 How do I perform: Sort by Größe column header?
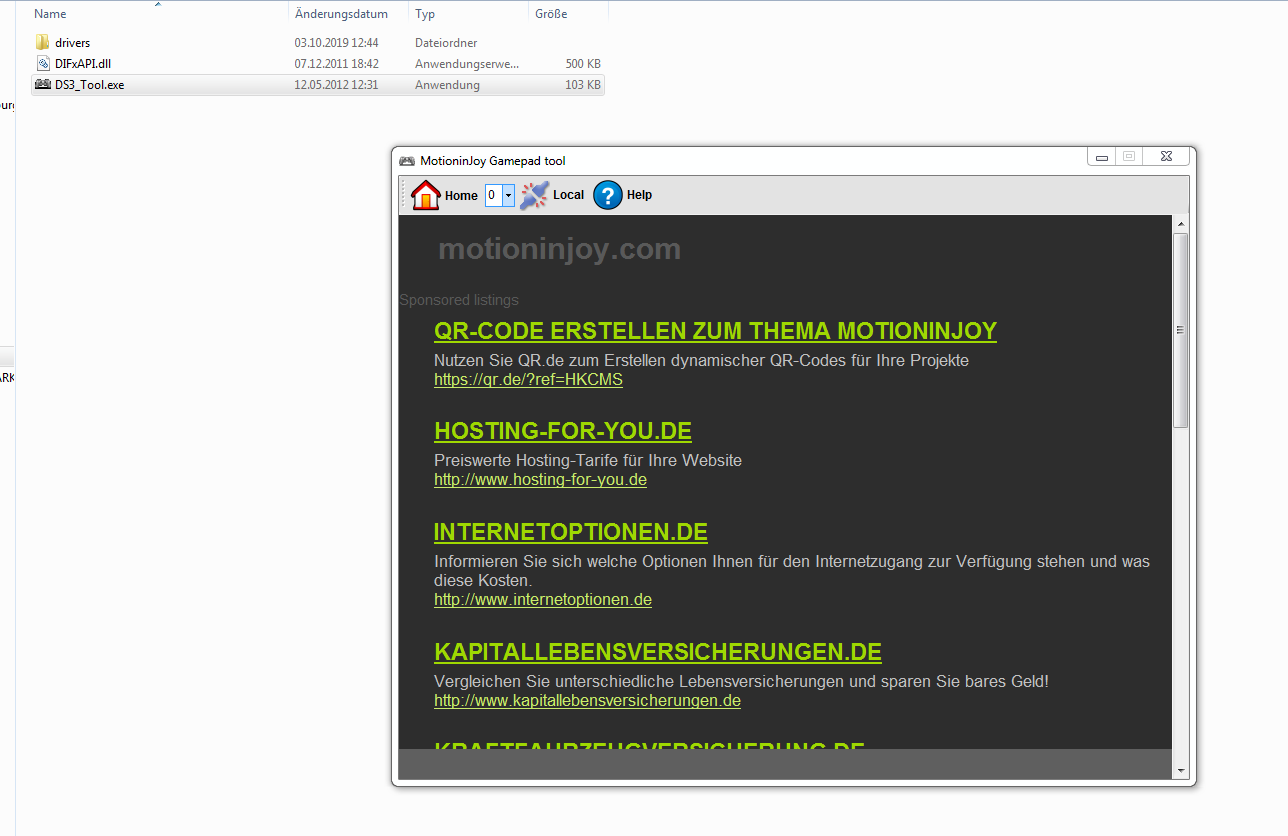(551, 14)
